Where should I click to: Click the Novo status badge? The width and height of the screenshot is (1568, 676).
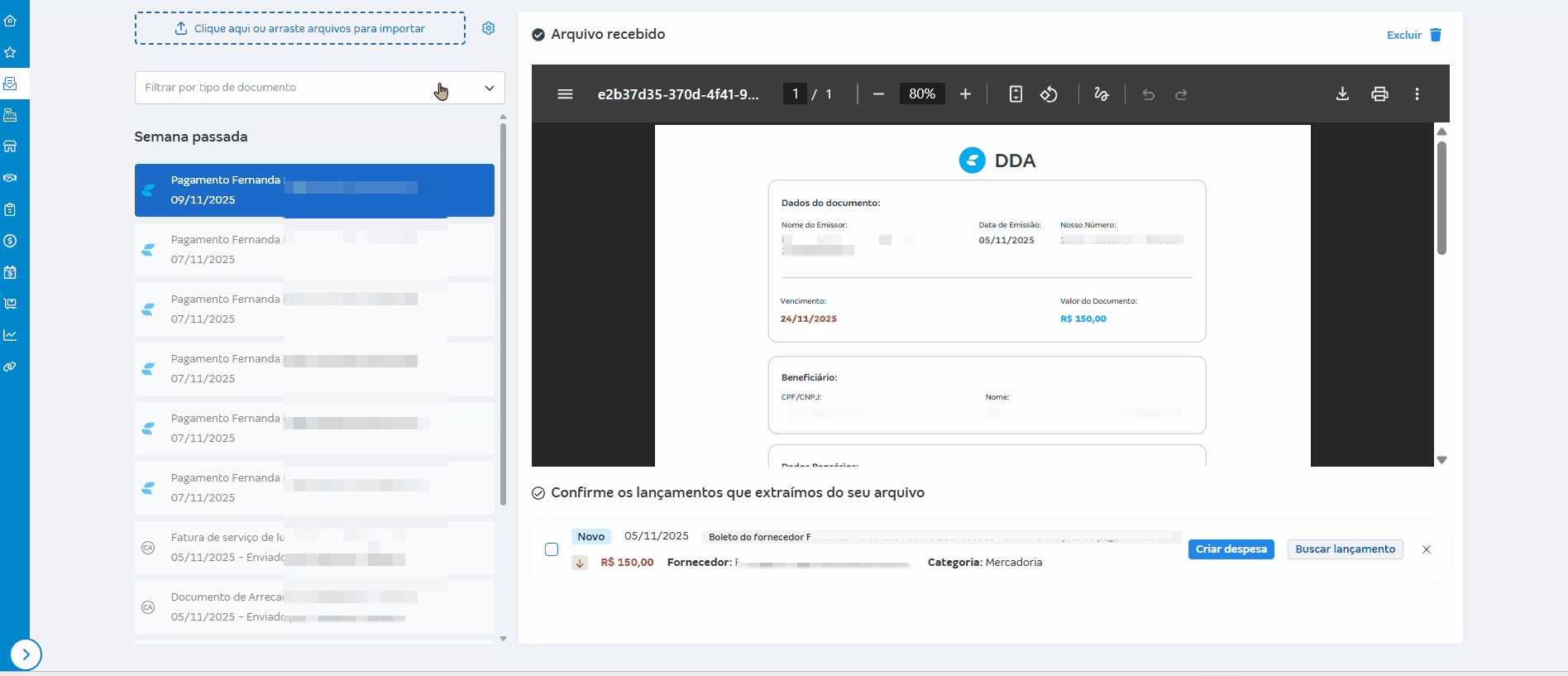[591, 537]
